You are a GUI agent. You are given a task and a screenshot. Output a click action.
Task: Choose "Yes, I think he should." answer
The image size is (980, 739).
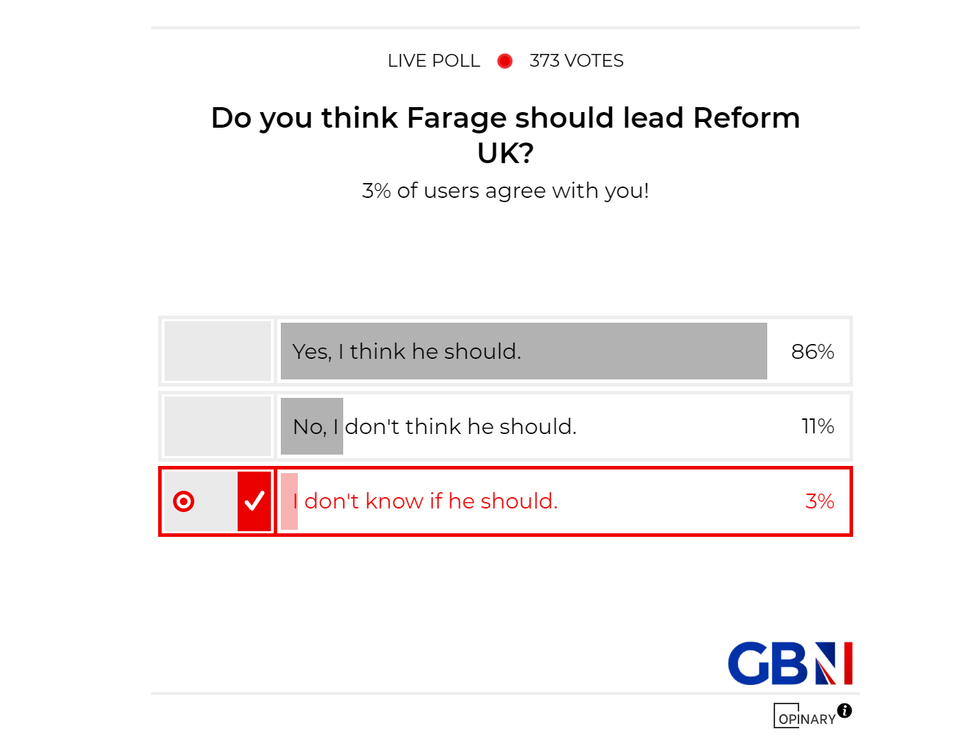pos(407,352)
